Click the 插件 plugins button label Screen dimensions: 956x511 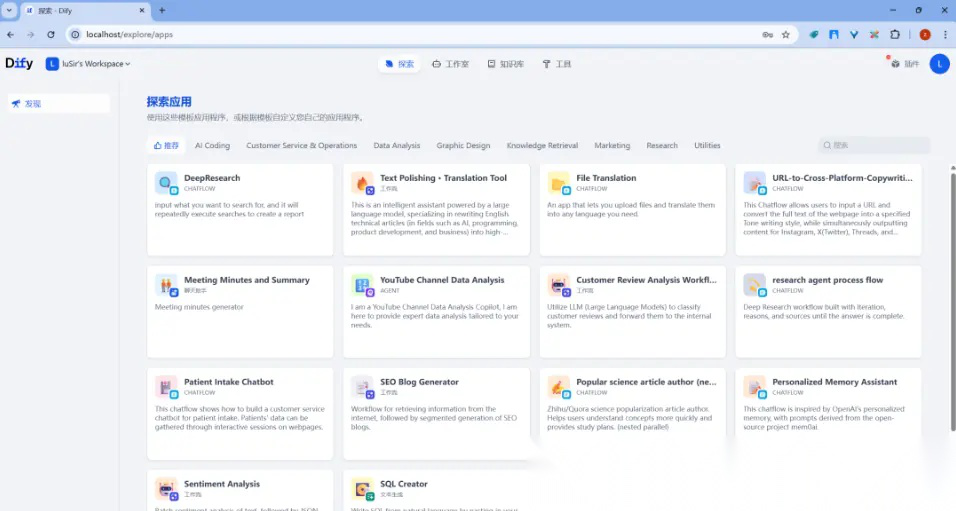[911, 63]
